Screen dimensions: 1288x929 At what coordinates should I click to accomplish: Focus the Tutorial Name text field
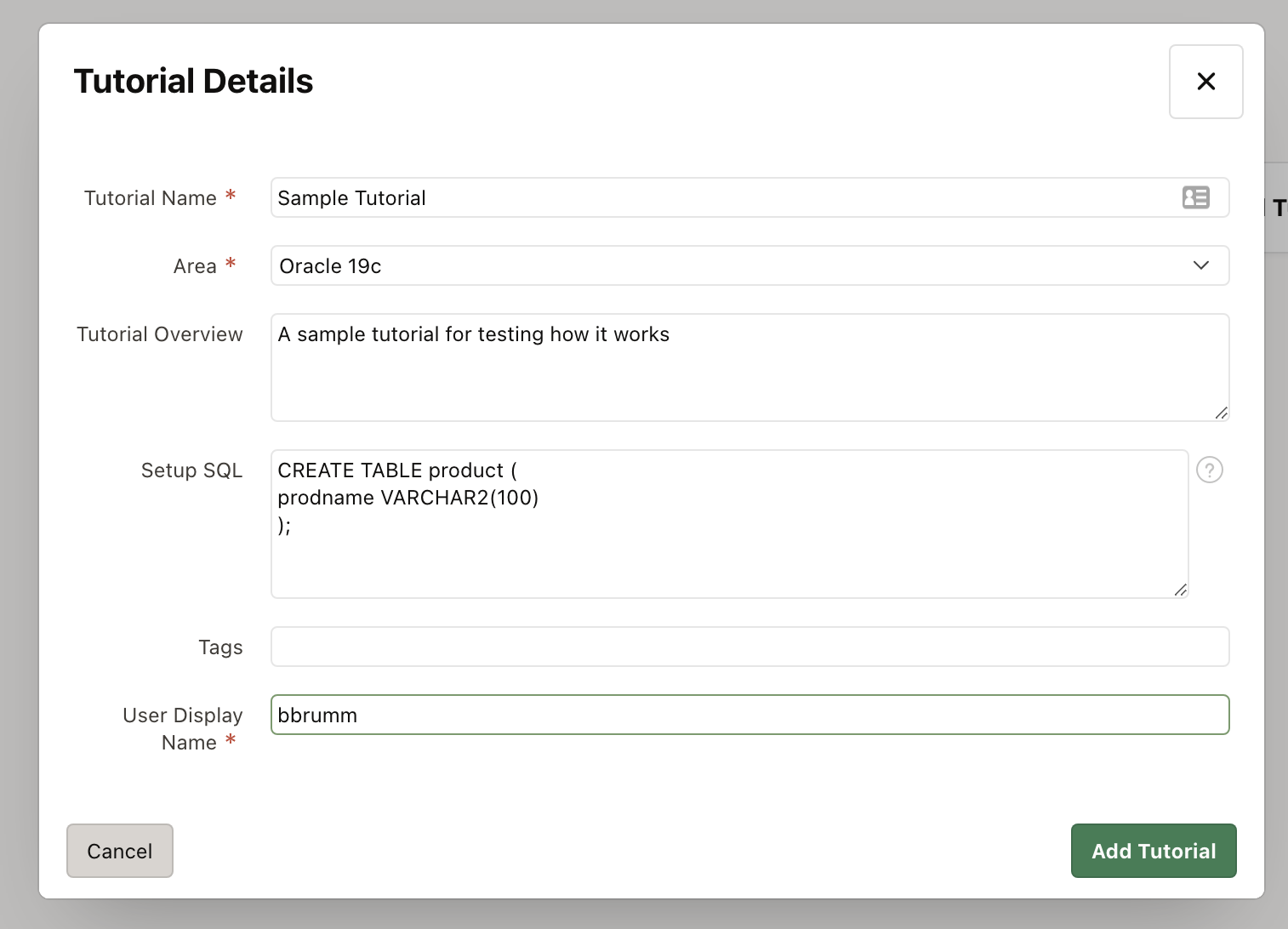tap(723, 197)
